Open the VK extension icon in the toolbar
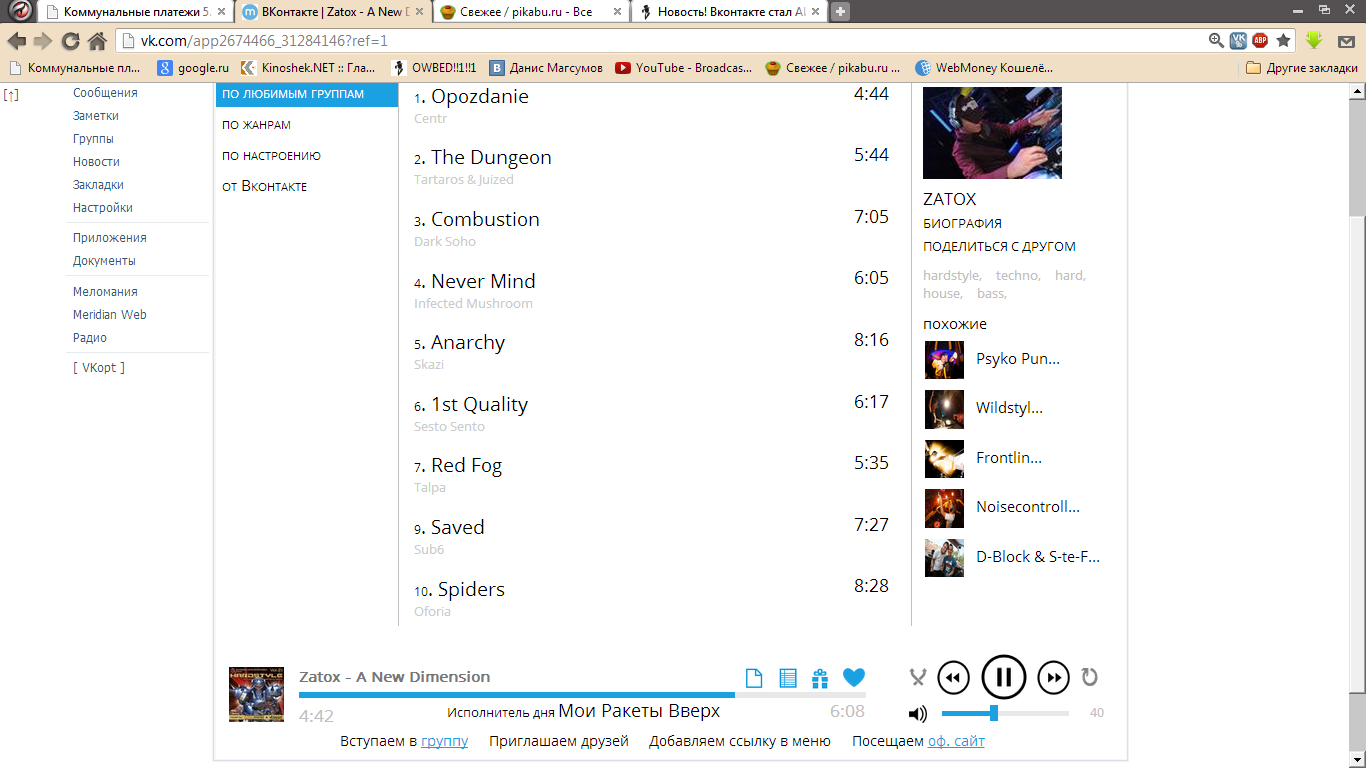This screenshot has height=768, width=1366. (1238, 41)
